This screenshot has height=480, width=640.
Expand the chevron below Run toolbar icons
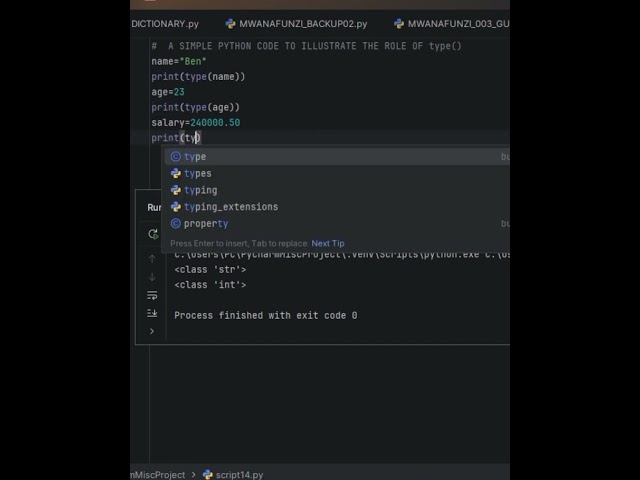[152, 331]
